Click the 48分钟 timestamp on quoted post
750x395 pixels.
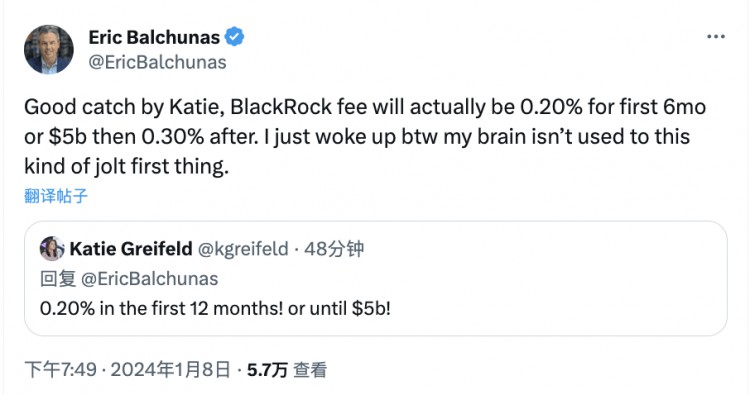coord(334,249)
